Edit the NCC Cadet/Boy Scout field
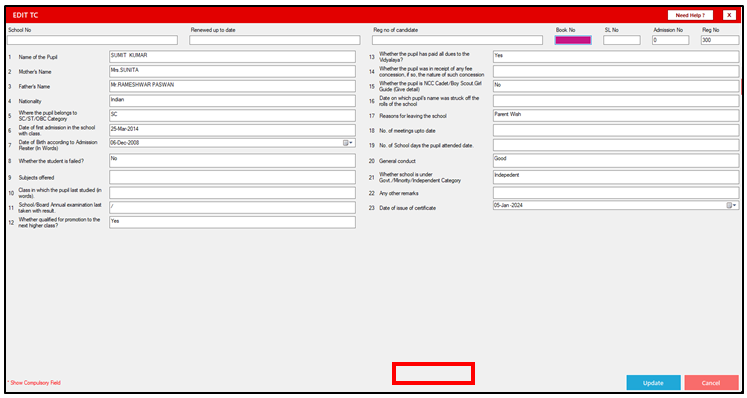This screenshot has width=747, height=398. 616,86
